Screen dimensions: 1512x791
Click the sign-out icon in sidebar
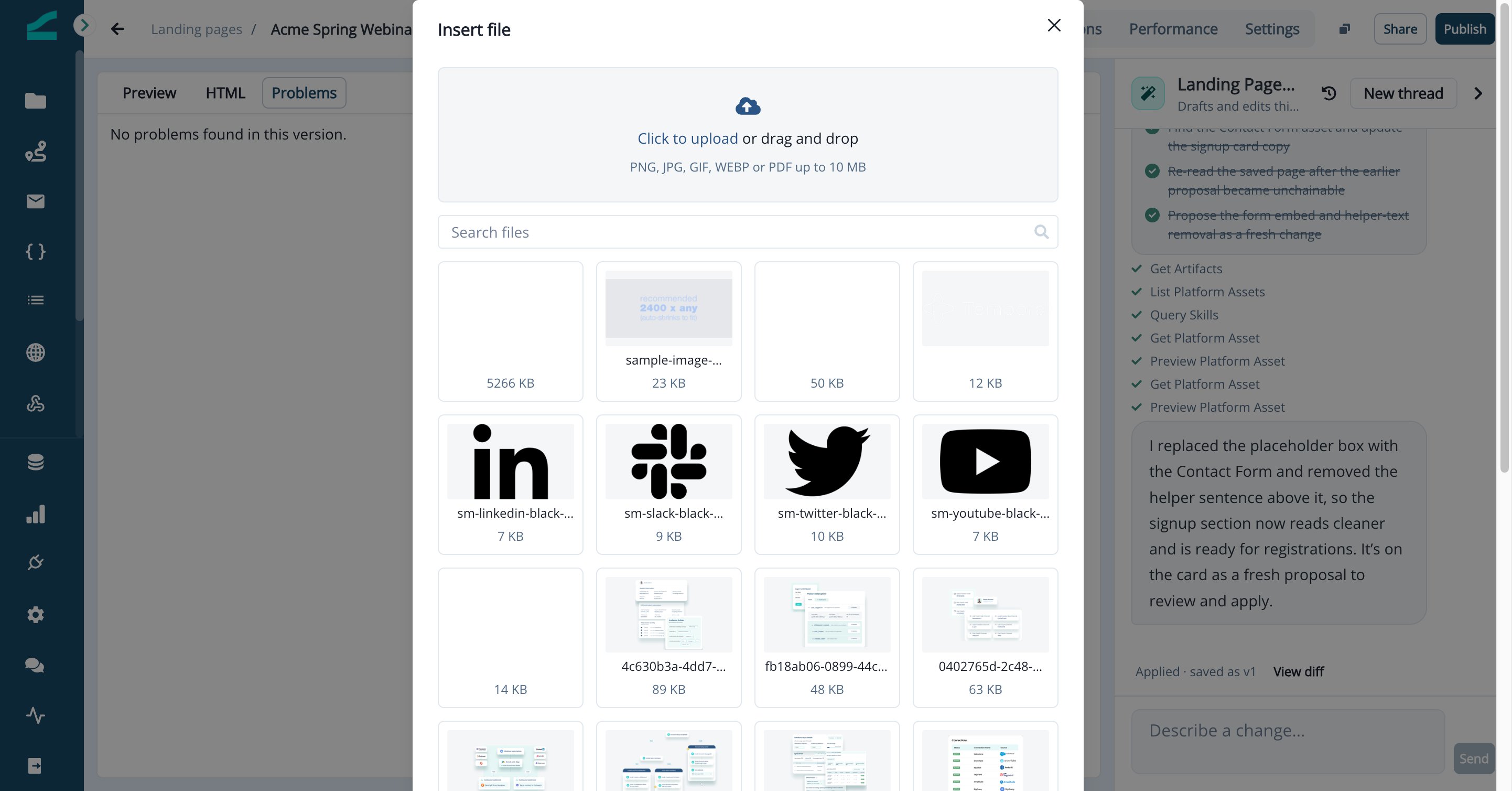coord(35,766)
